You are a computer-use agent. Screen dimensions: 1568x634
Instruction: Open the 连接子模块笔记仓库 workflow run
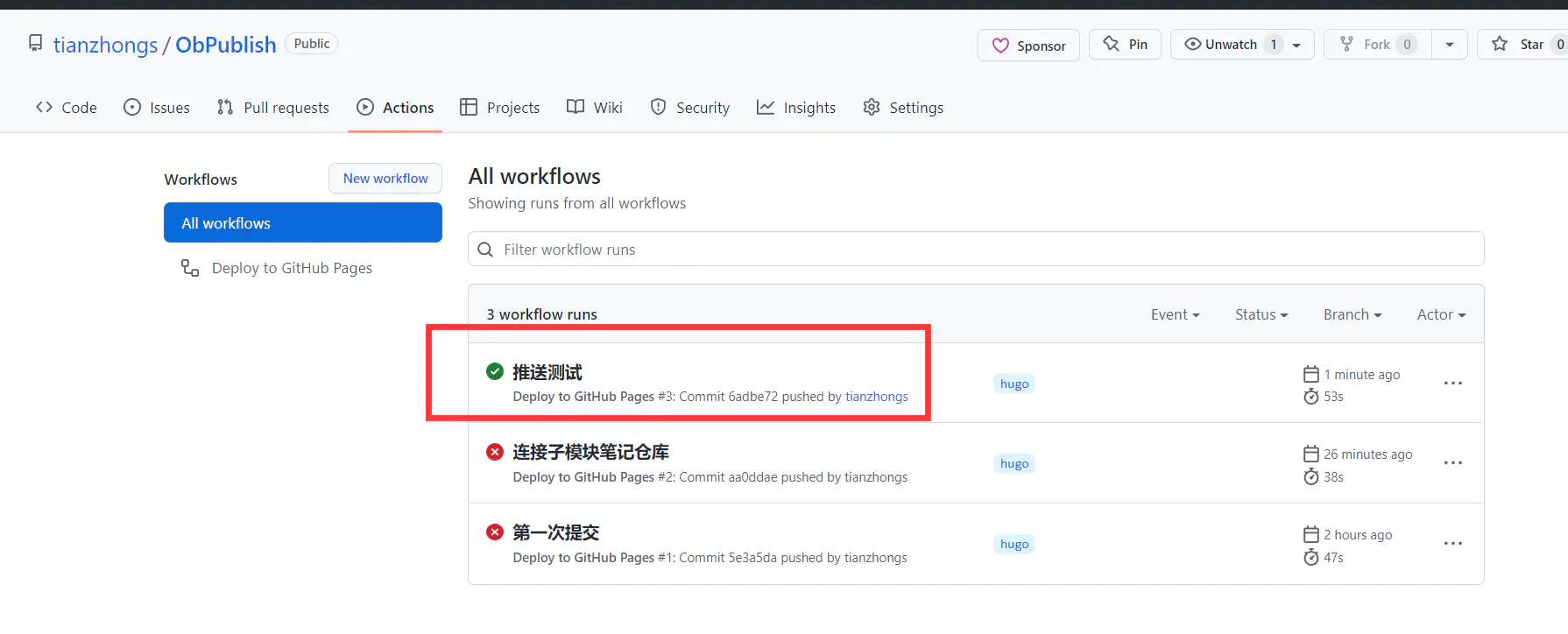point(590,452)
